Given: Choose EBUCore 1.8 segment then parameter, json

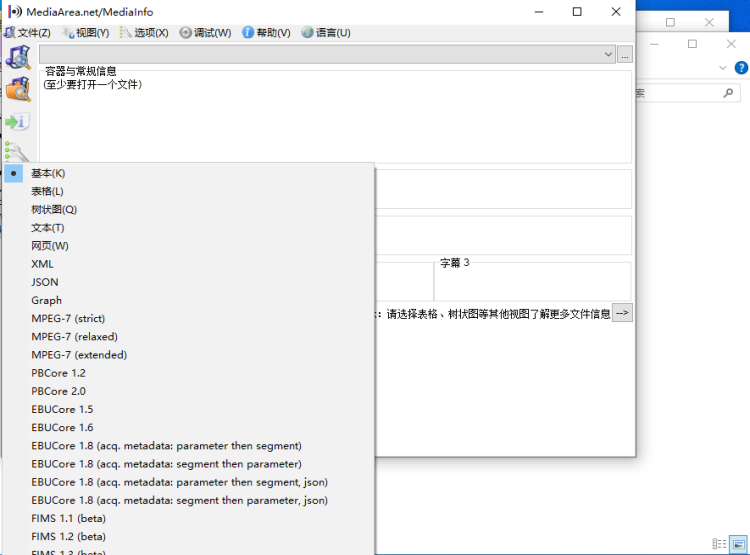Looking at the screenshot, I should (188, 500).
